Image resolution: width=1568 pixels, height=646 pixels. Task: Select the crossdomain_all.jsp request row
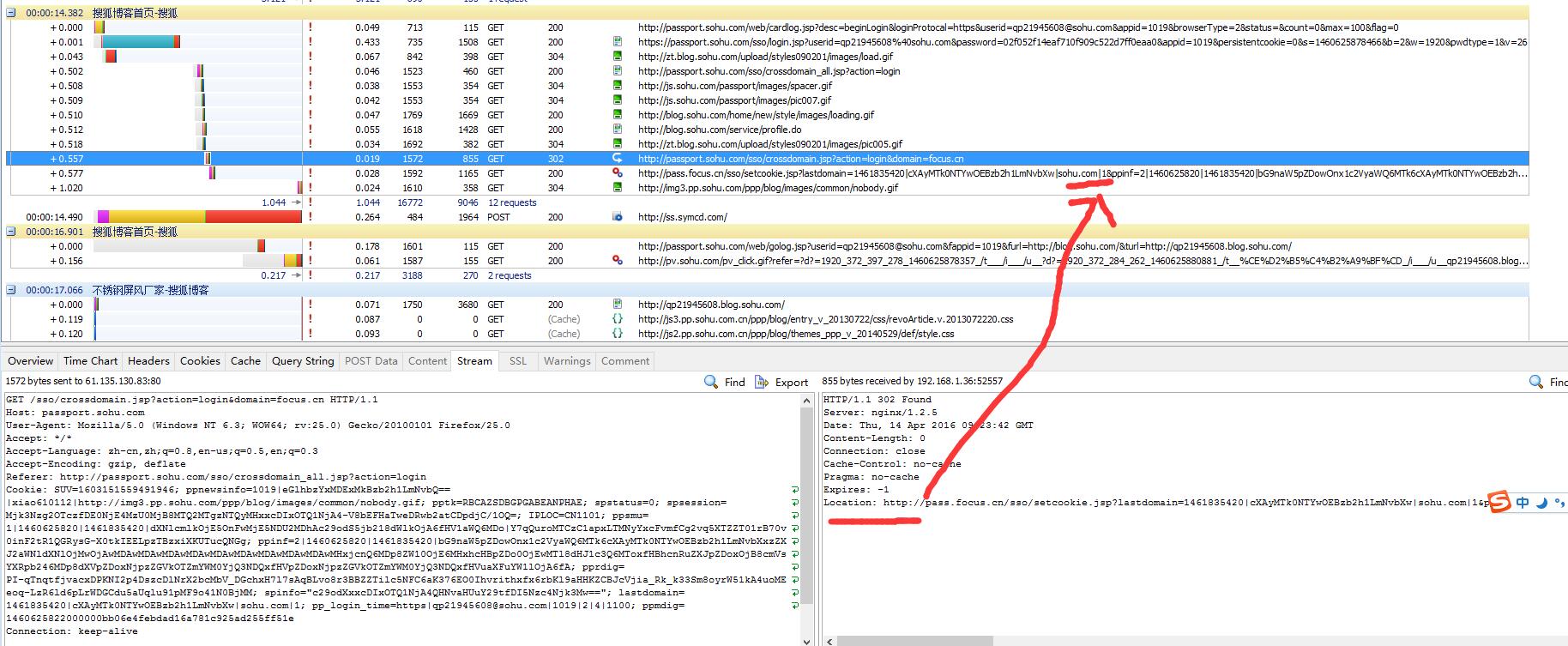tap(769, 71)
